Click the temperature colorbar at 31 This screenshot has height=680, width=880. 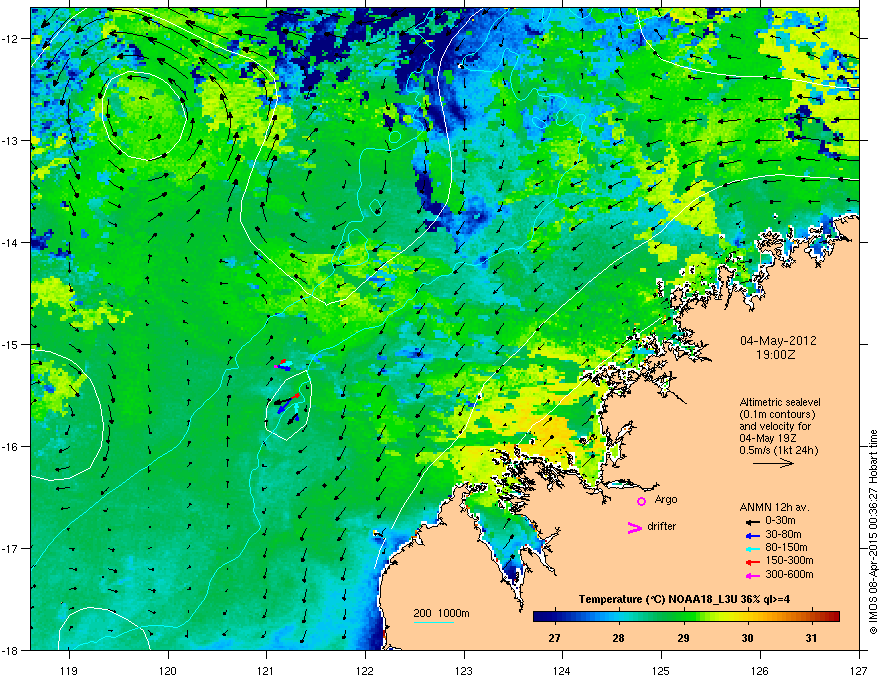click(811, 616)
